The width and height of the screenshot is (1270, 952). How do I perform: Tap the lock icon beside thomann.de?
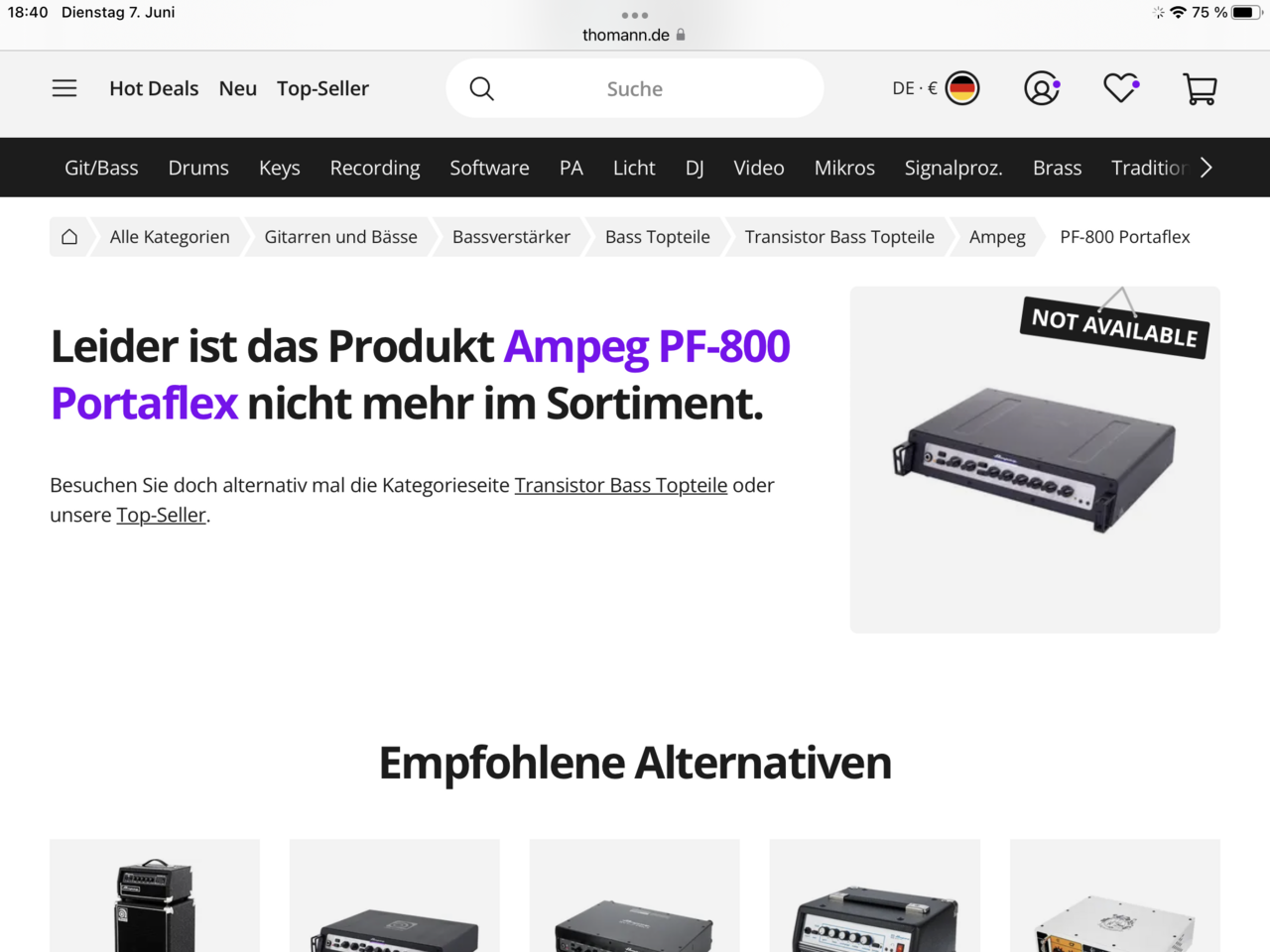(x=681, y=35)
